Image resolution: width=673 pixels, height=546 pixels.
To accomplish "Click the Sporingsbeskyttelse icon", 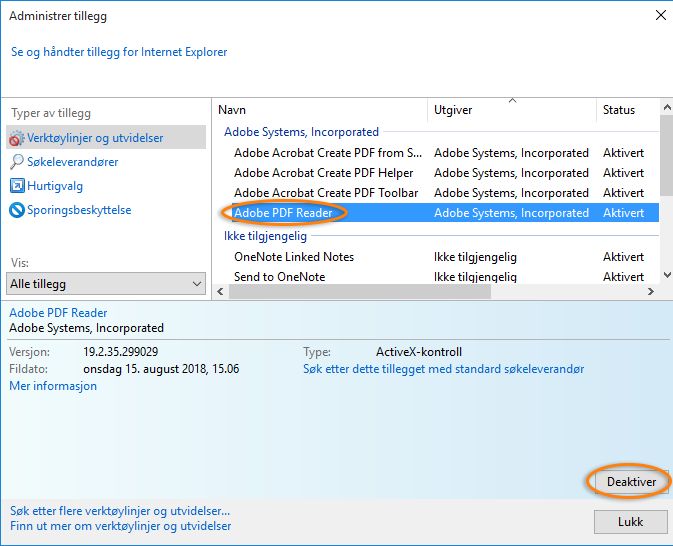I will [x=17, y=210].
